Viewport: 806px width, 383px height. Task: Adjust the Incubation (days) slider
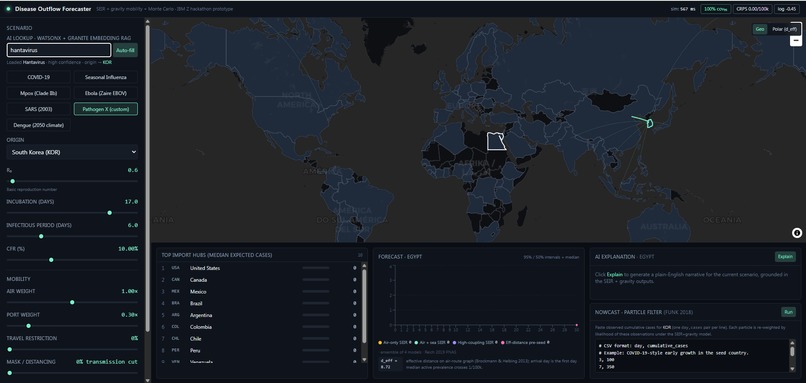[72, 212]
